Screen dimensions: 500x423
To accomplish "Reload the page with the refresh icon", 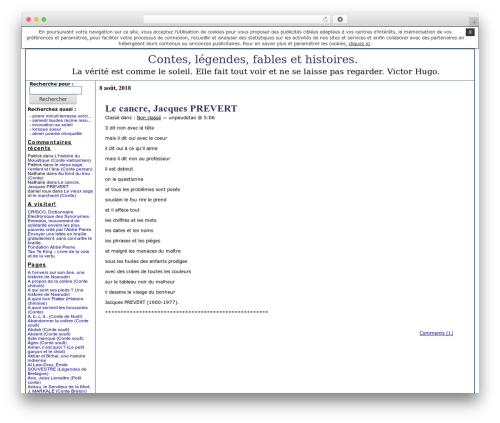I will pos(325,19).
